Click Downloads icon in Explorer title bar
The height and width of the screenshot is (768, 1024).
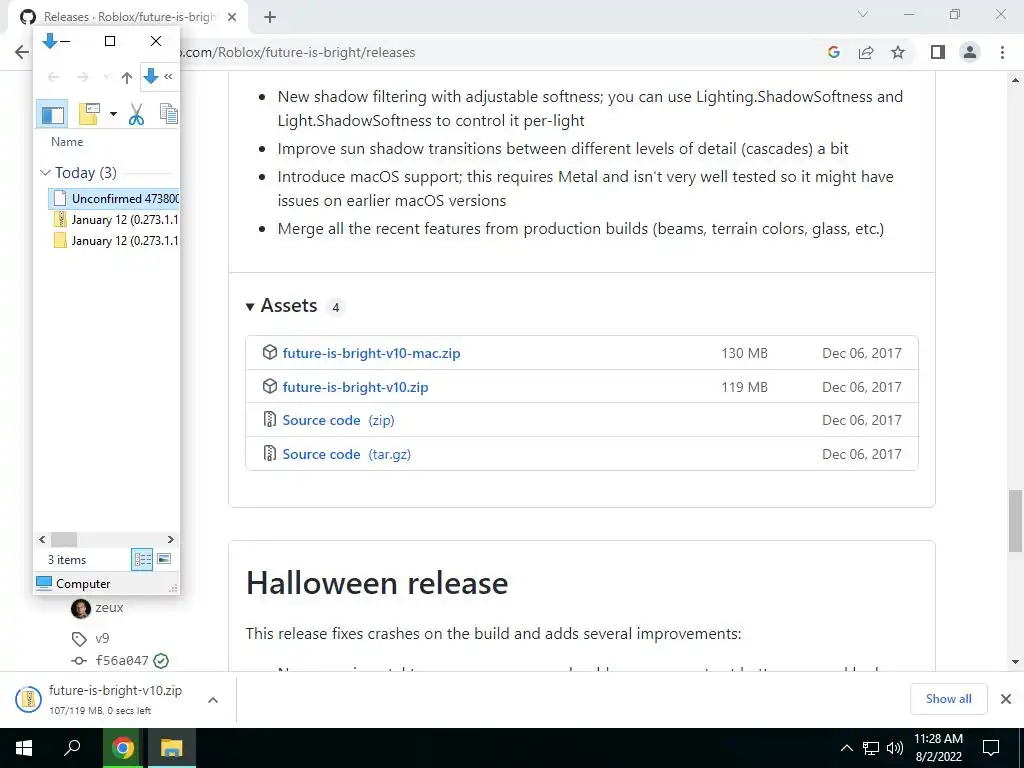[50, 41]
